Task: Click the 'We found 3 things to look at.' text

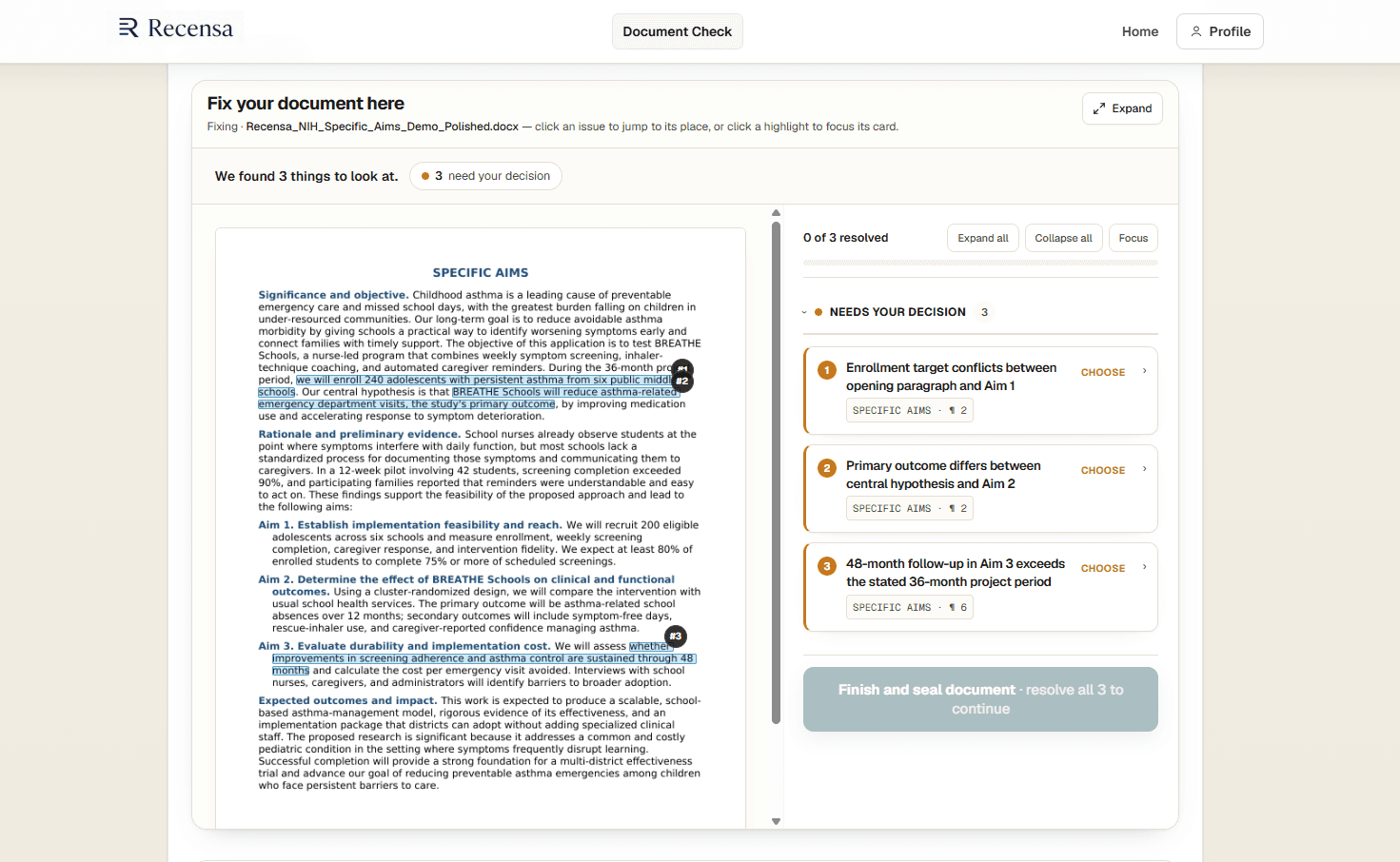Action: point(306,176)
